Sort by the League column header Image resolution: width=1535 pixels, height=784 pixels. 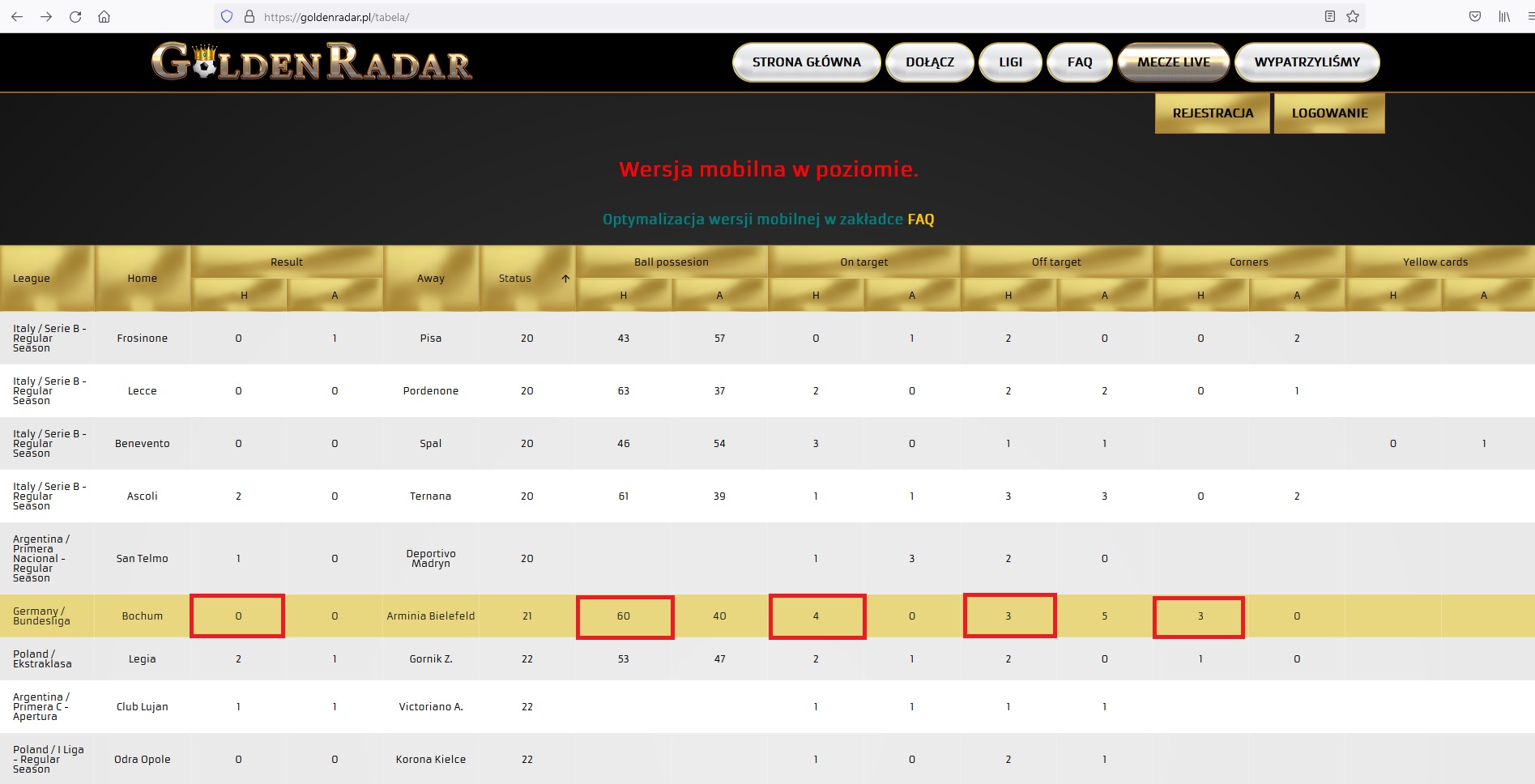pyautogui.click(x=32, y=279)
